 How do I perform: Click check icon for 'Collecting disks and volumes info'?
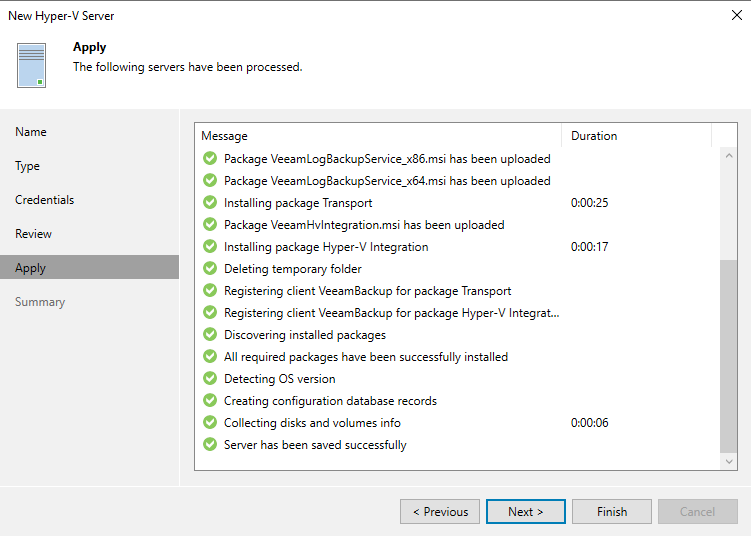[210, 423]
